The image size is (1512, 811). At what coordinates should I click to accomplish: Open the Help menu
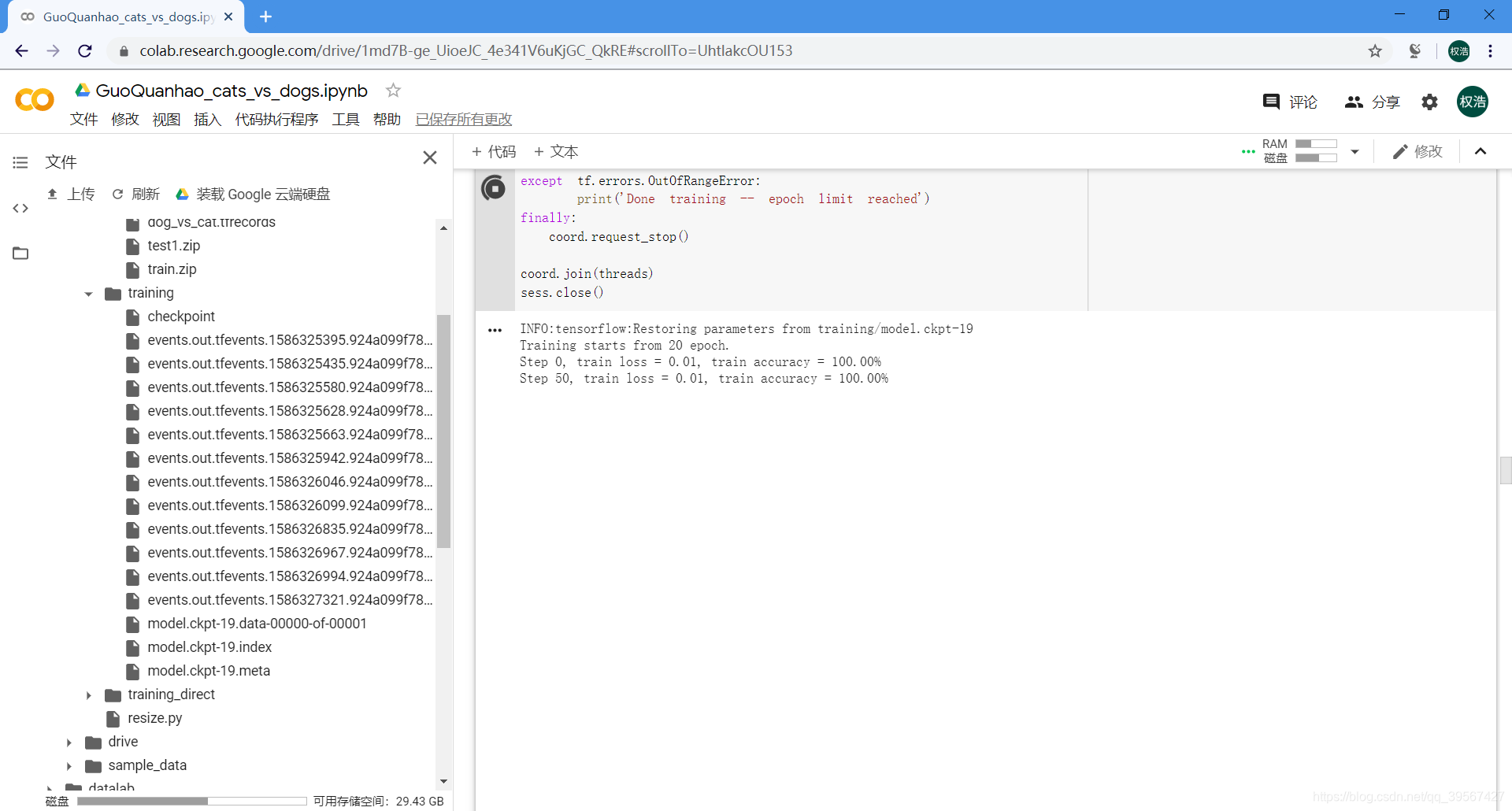pyautogui.click(x=387, y=119)
